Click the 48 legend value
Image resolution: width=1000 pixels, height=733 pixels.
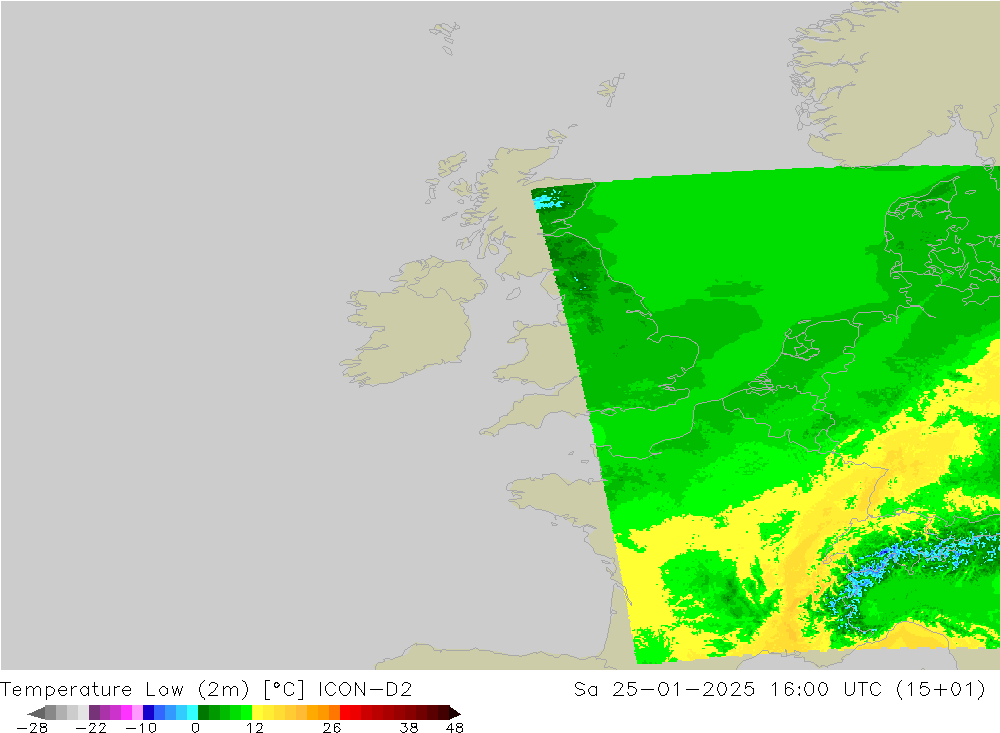455,728
